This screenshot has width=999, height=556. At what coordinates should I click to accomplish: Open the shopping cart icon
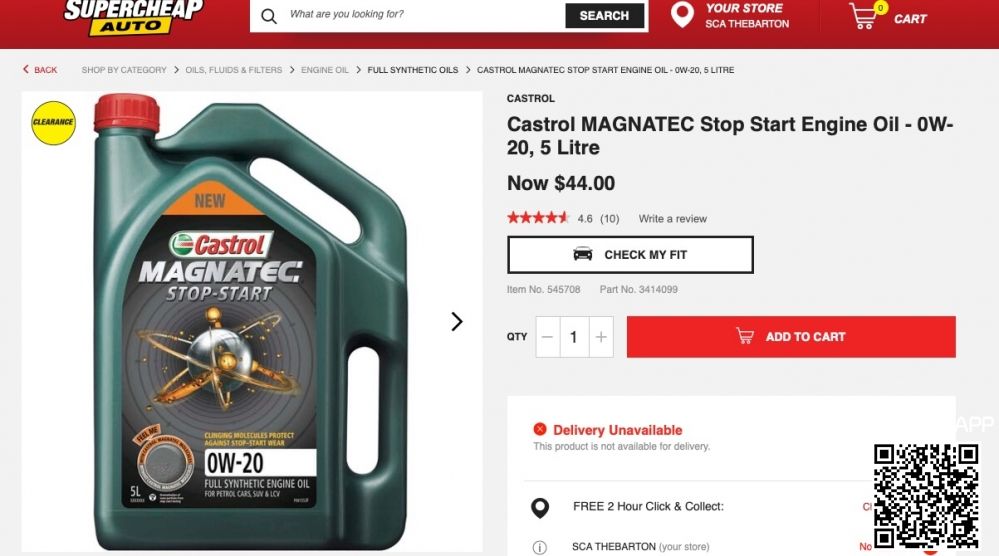tap(865, 15)
